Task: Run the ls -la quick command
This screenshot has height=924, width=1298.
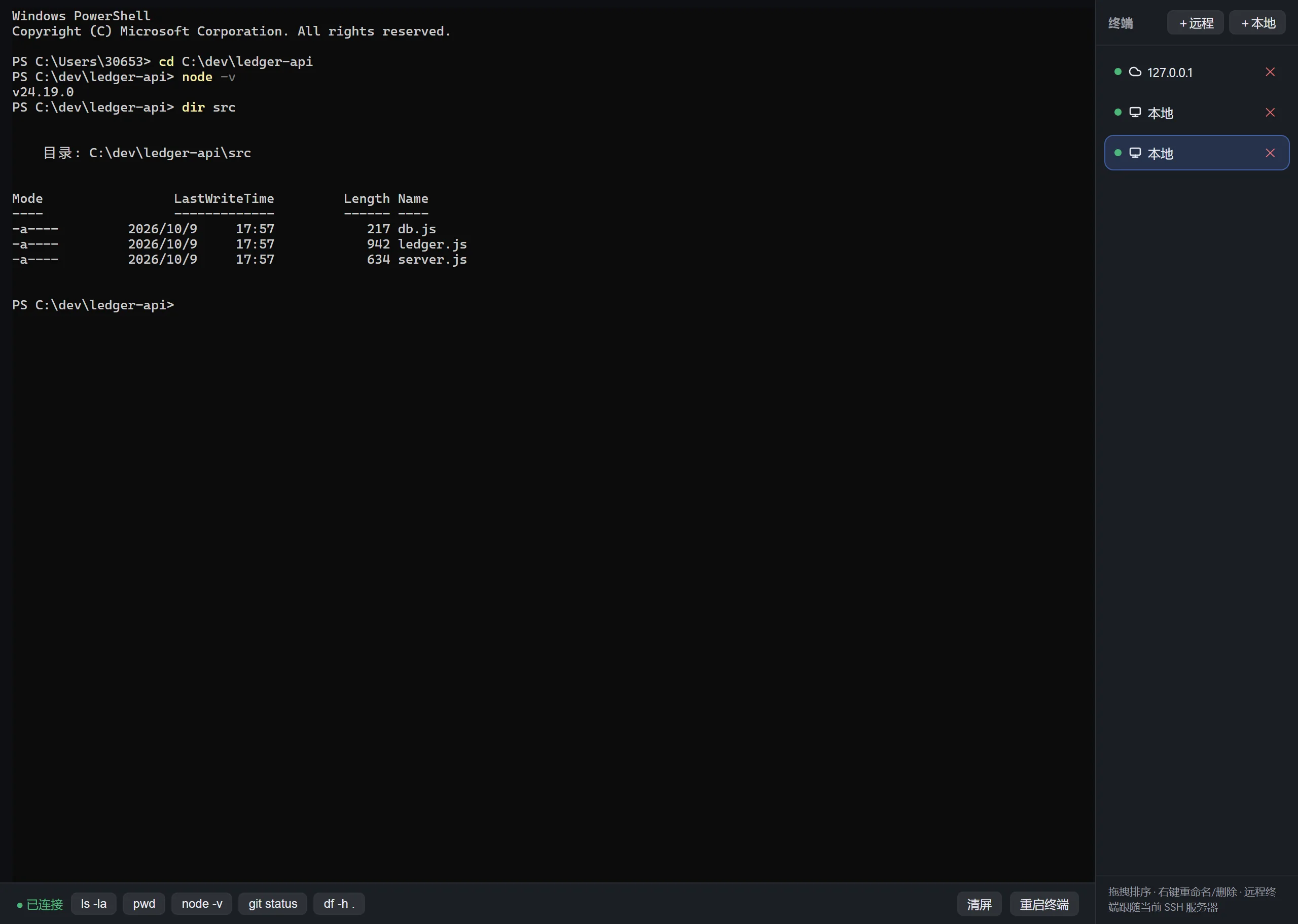Action: (x=93, y=904)
